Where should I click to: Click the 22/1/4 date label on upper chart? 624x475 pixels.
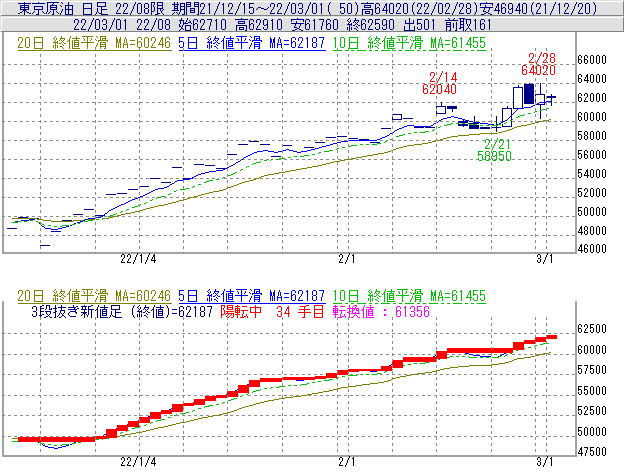pos(138,259)
